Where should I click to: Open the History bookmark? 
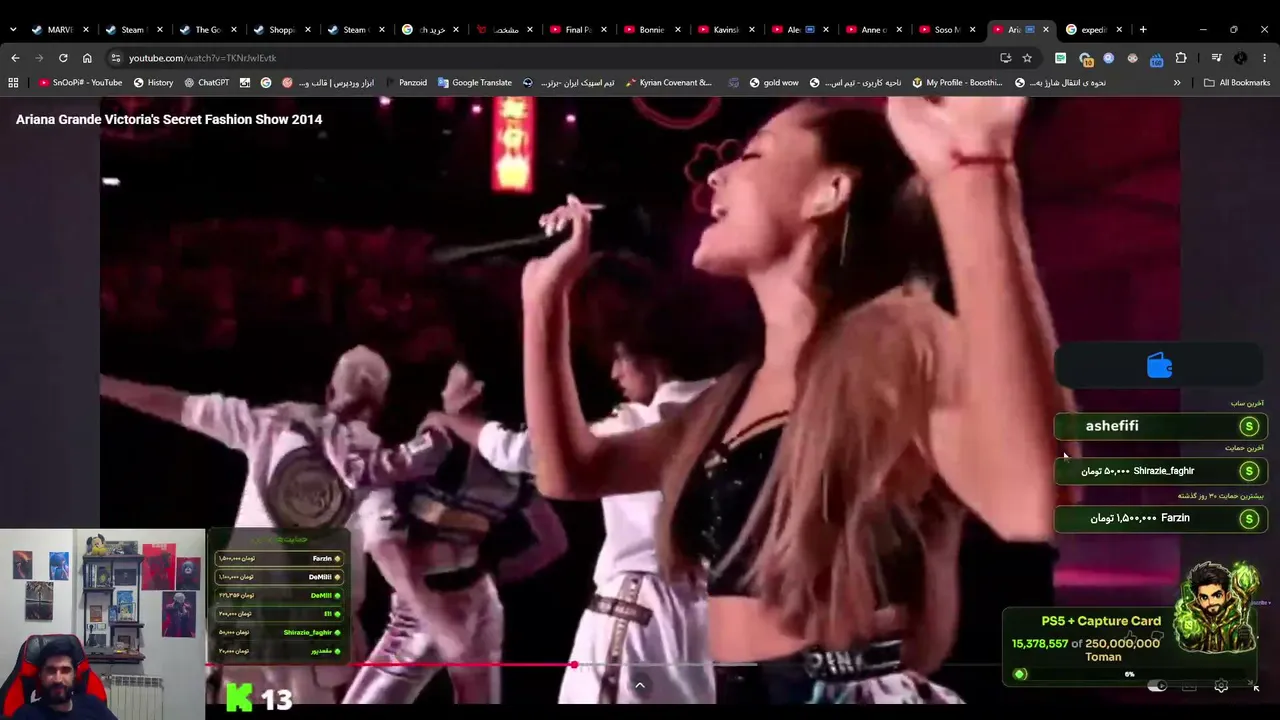[153, 83]
